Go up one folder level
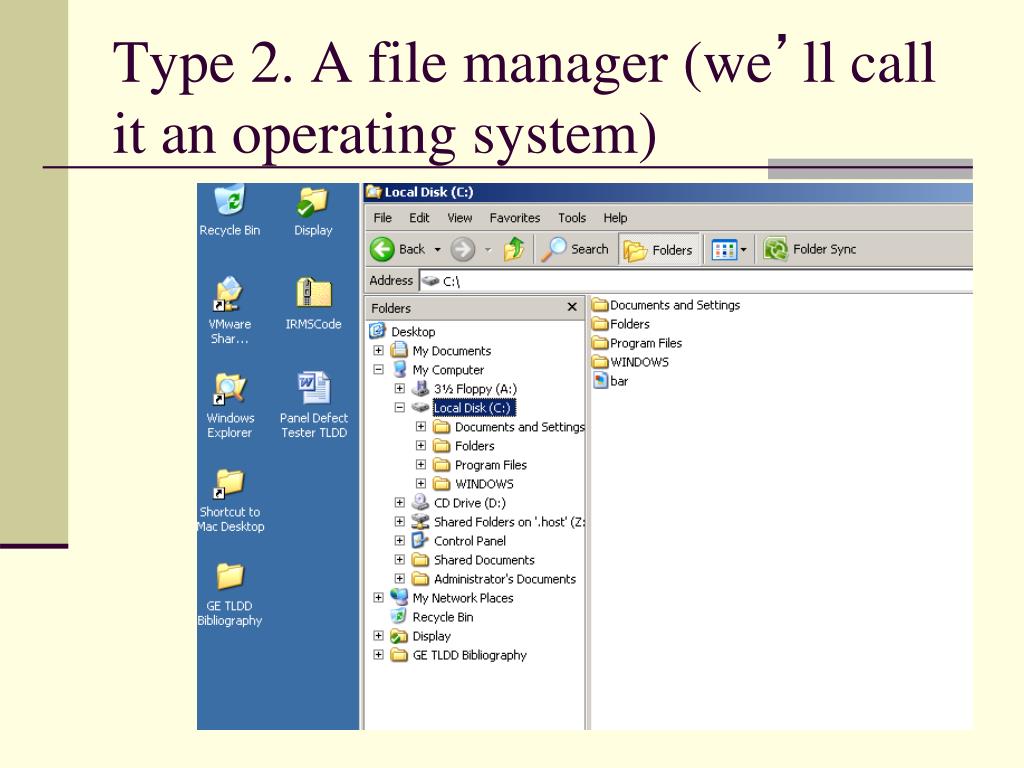The height and width of the screenshot is (768, 1024). point(514,249)
